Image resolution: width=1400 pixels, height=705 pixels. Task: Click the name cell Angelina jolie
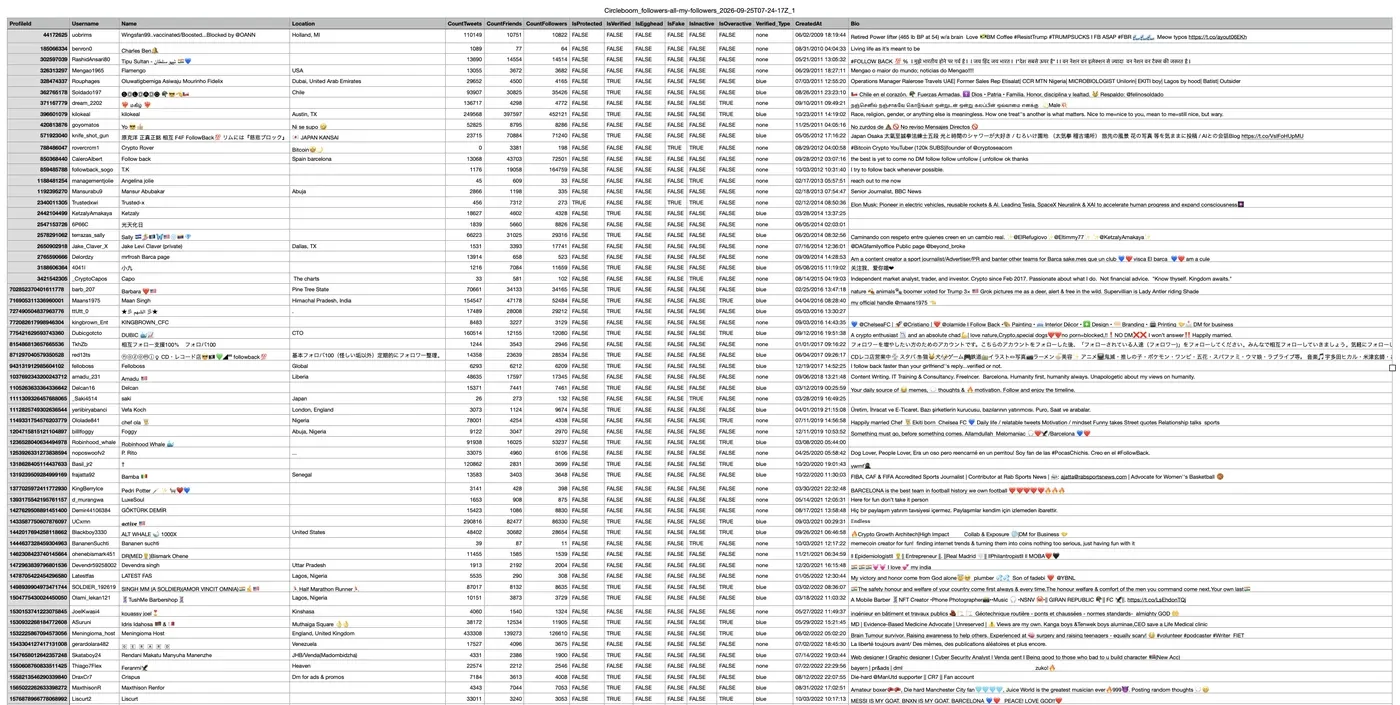[x=139, y=182]
